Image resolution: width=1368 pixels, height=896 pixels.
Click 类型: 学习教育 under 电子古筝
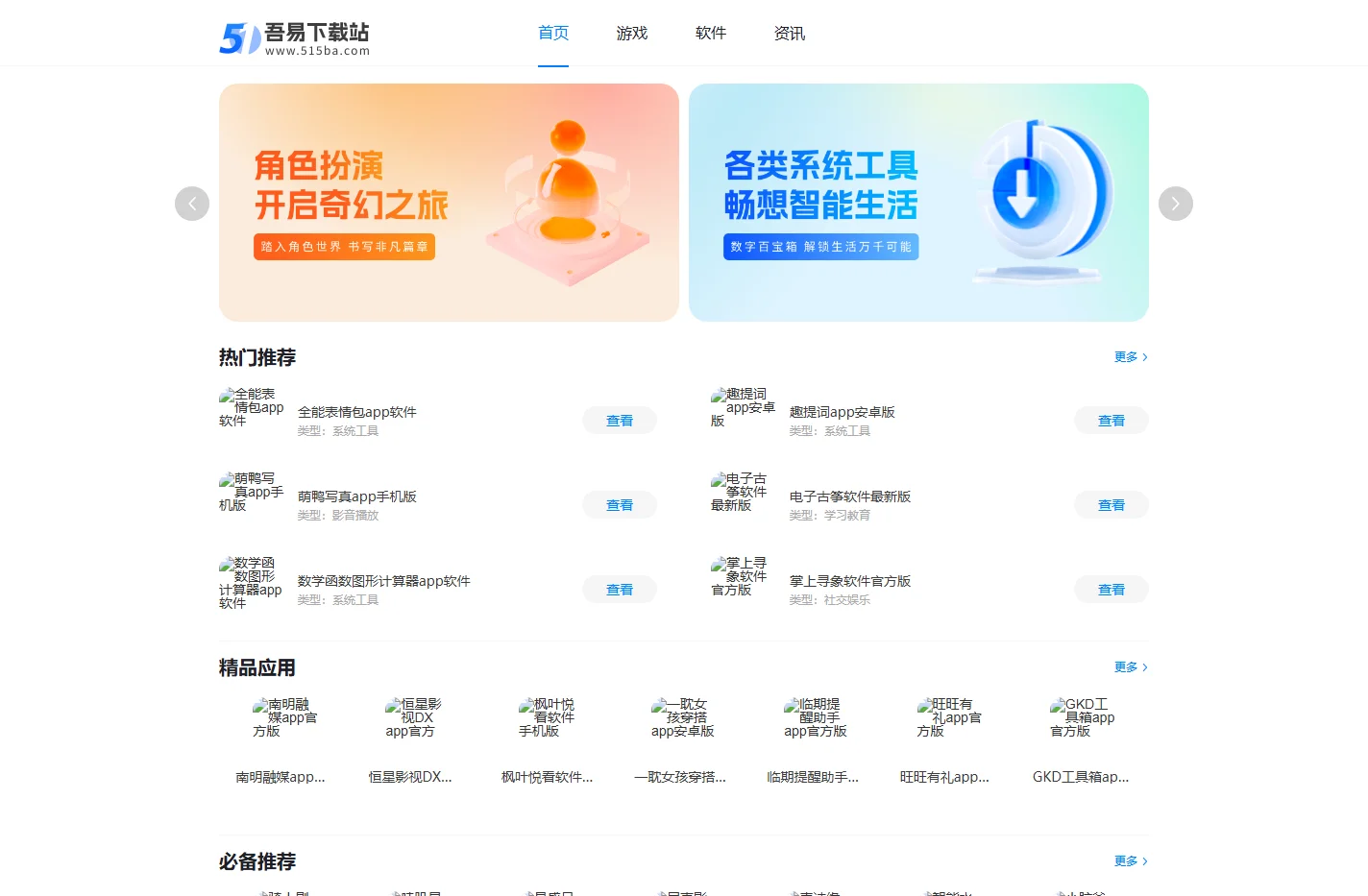[x=830, y=516]
